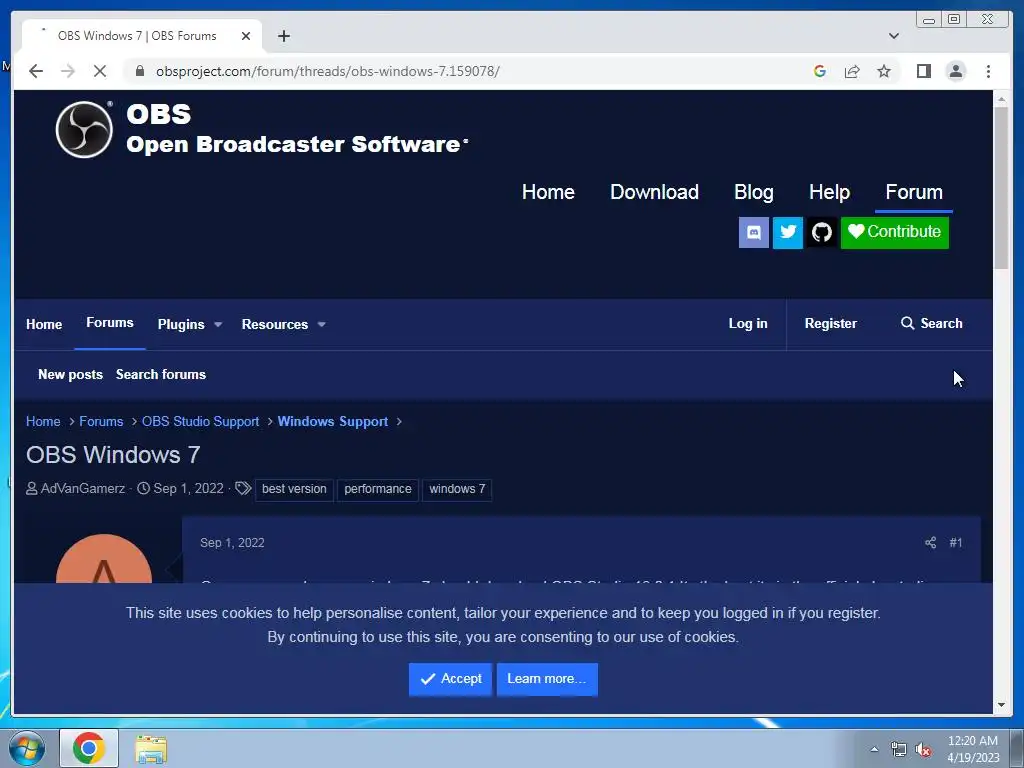The image size is (1024, 768).
Task: Select the best version tag
Action: coord(294,489)
